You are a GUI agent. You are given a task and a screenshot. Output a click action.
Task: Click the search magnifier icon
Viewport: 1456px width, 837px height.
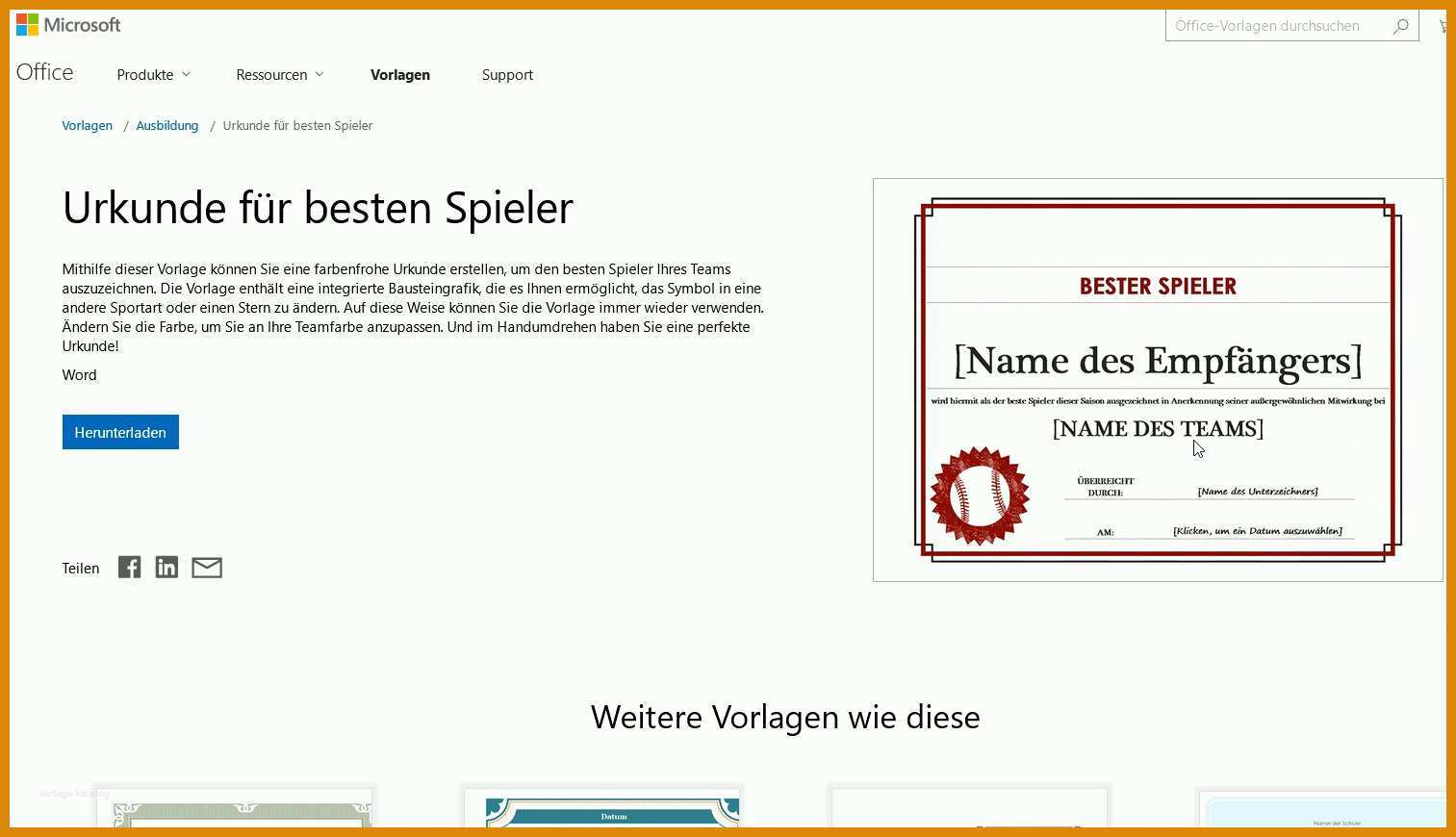coord(1400,26)
